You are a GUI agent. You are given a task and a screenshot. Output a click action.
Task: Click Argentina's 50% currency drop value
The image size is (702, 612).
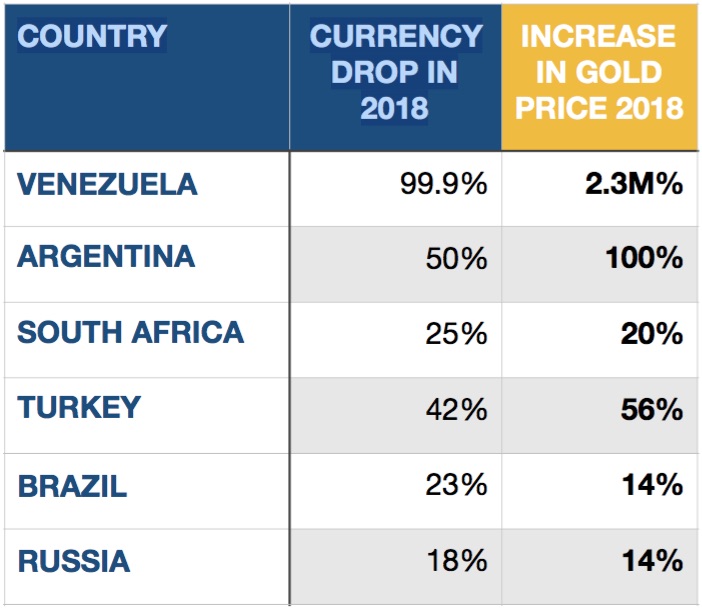pos(455,258)
